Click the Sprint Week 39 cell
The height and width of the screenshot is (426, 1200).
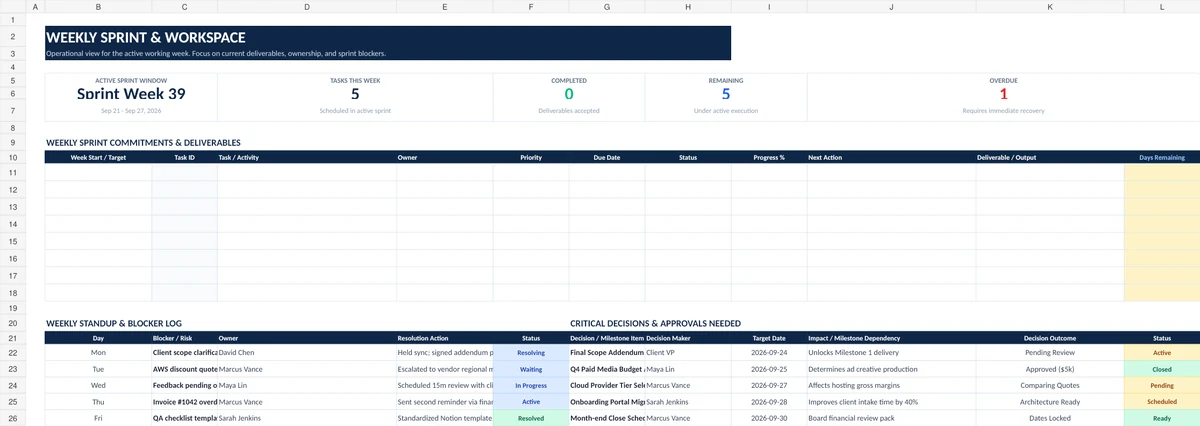(131, 94)
